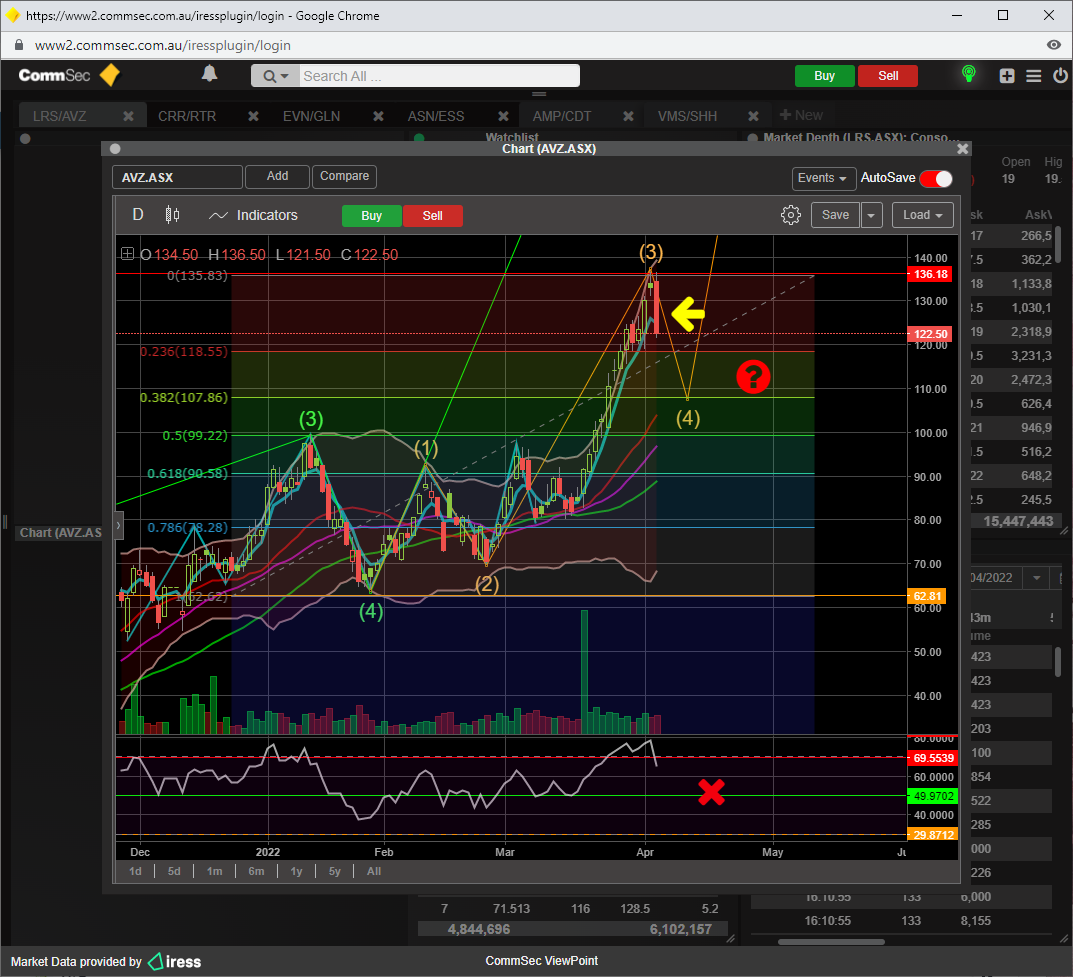Close the Chart (AVZ.ASX) window
Screen dimensions: 1073x977
(x=962, y=149)
